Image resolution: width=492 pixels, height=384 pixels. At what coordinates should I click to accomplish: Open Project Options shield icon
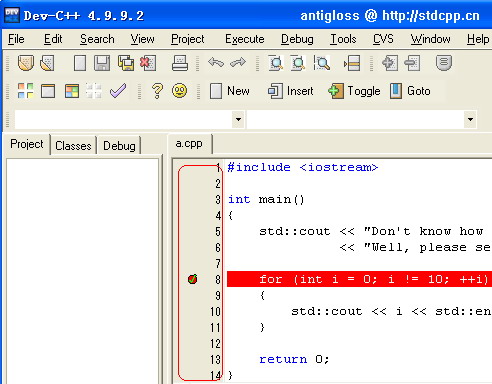[444, 63]
